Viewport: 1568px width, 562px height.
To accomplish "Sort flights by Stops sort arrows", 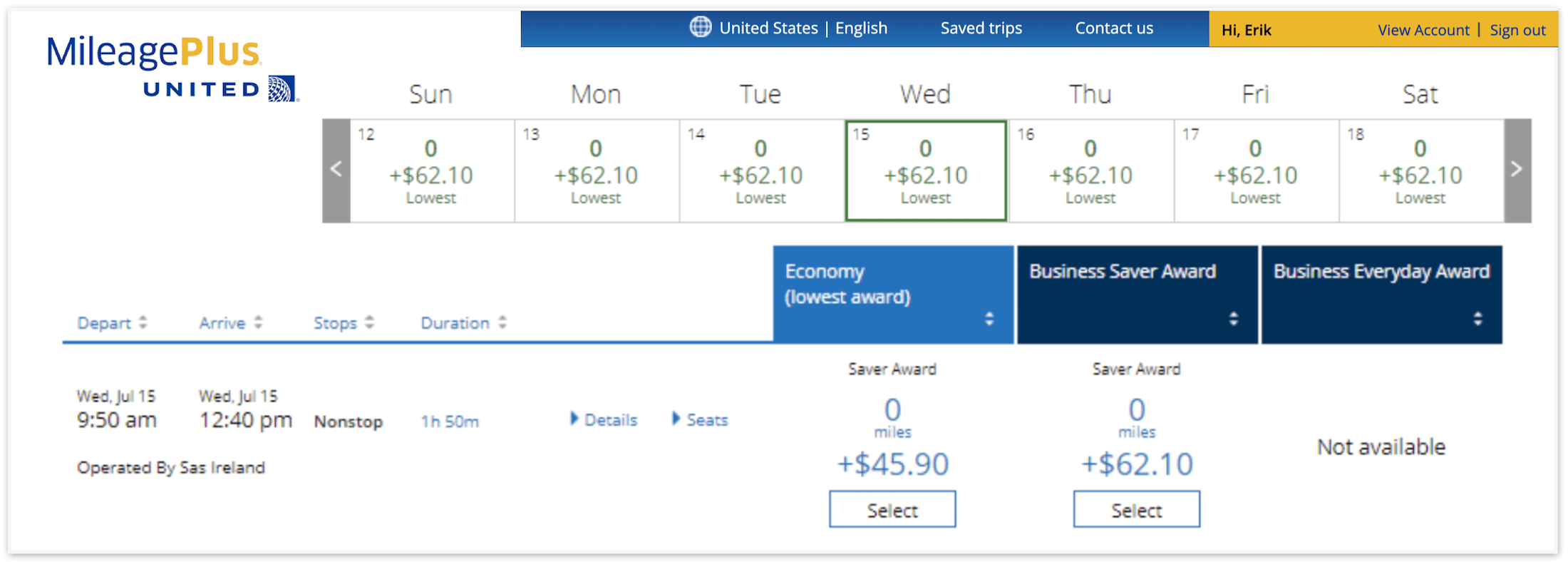I will point(369,322).
